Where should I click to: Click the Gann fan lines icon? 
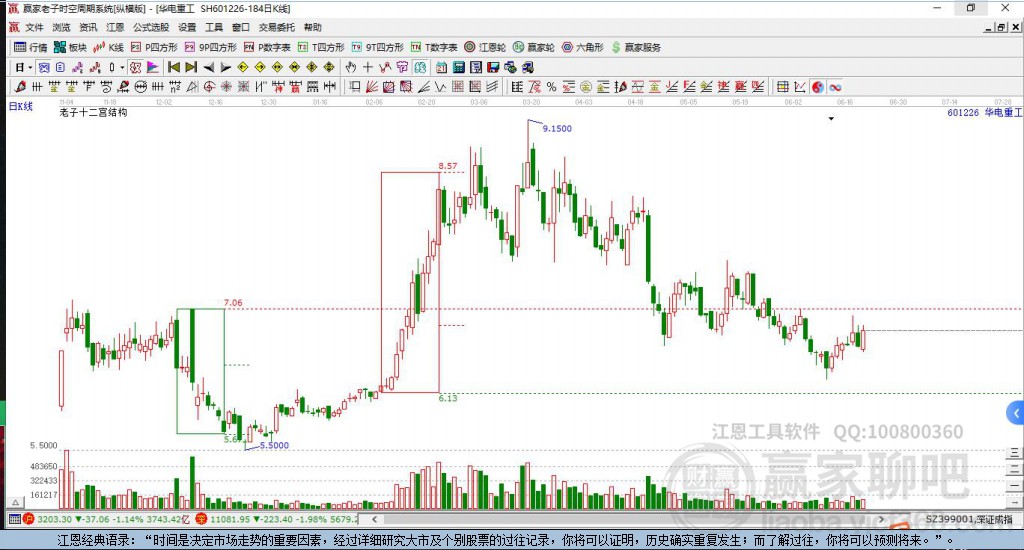[372, 87]
